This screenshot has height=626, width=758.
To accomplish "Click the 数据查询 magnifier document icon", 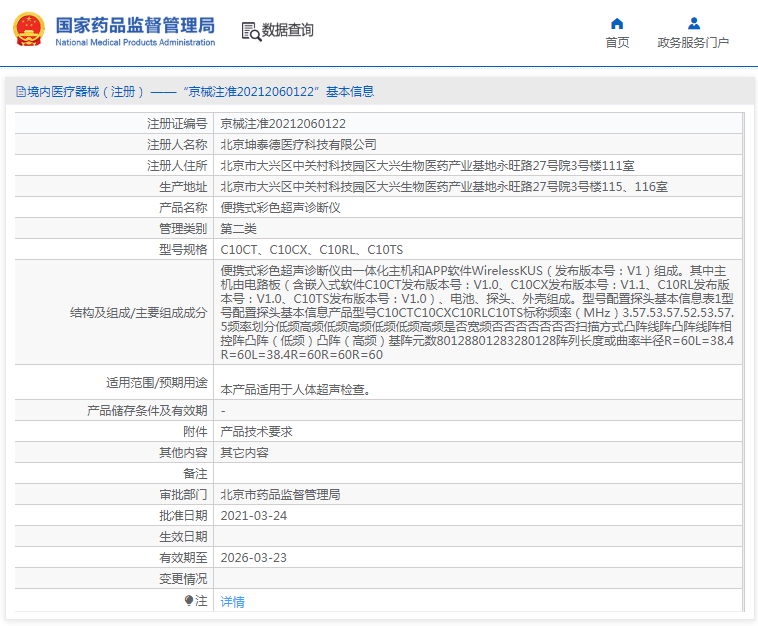I will coord(250,31).
